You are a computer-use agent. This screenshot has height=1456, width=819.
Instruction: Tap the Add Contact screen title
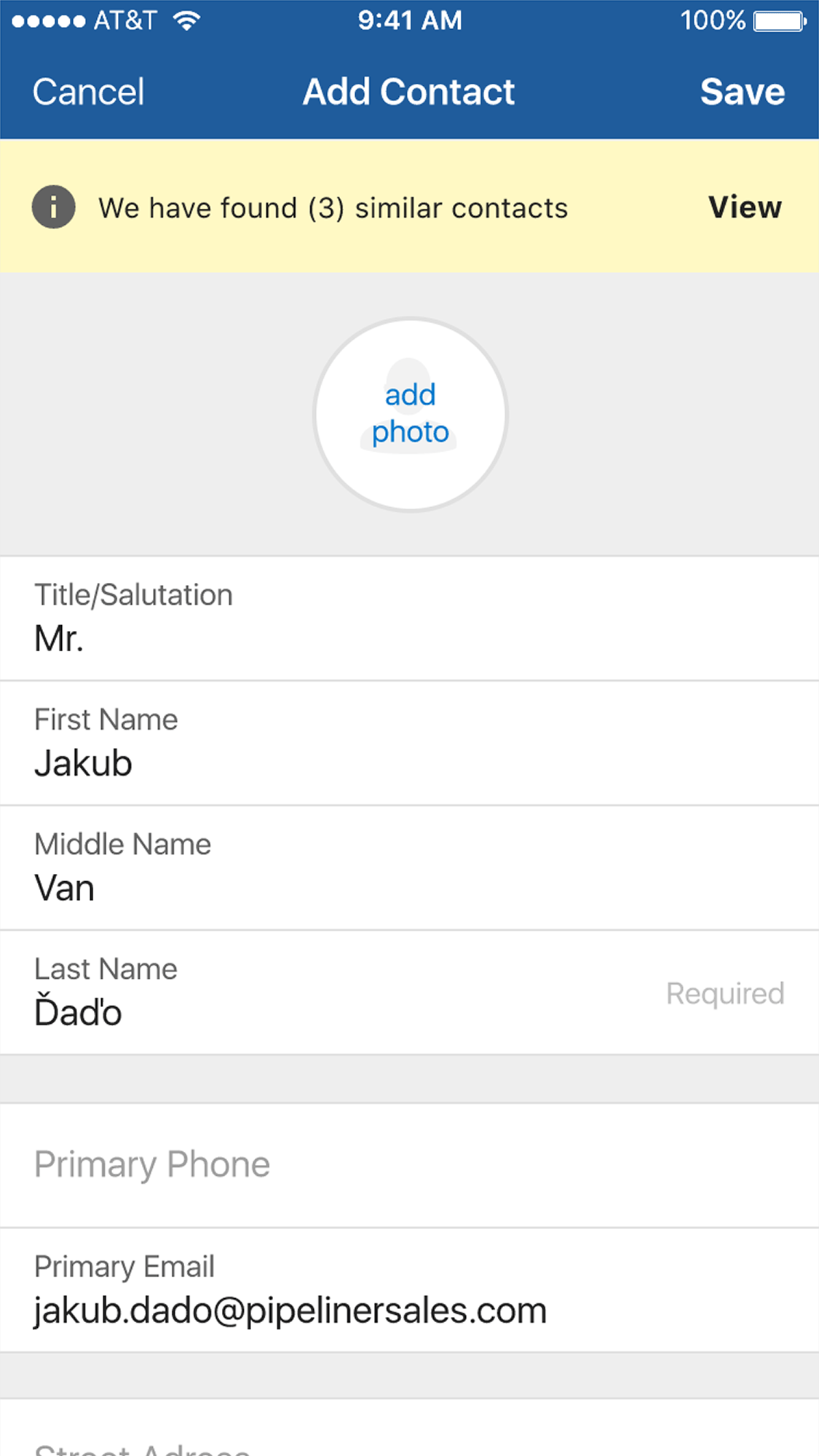tap(408, 92)
